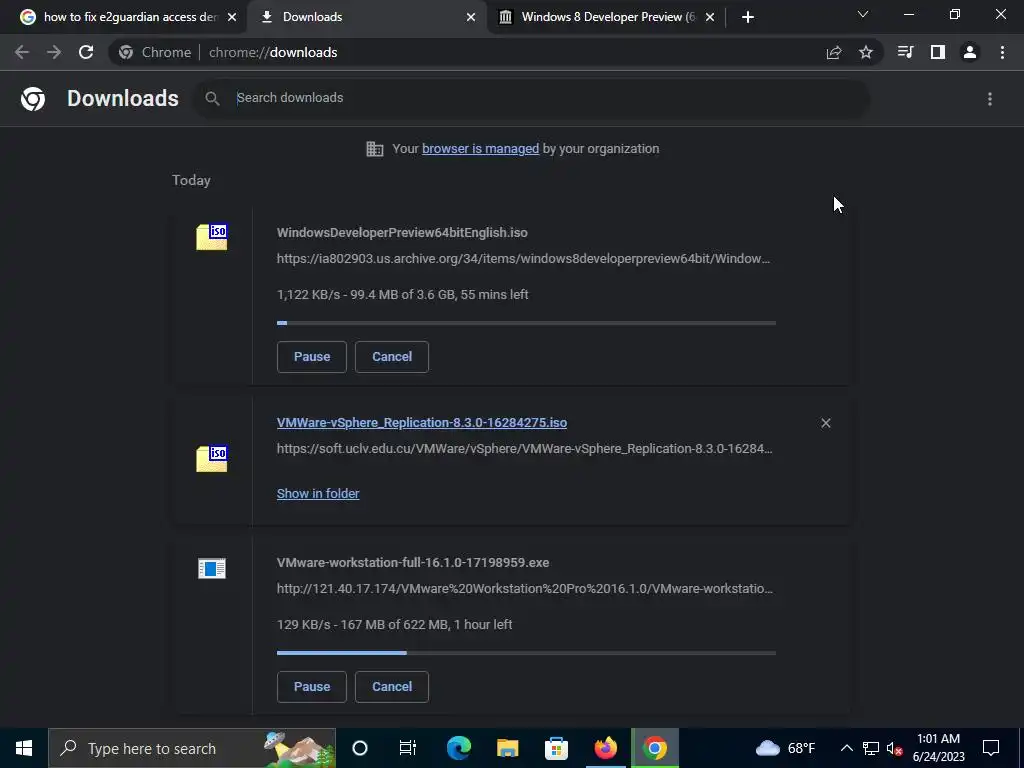Close the Downloads tab
Screen dimensions: 1024x768
[471, 17]
